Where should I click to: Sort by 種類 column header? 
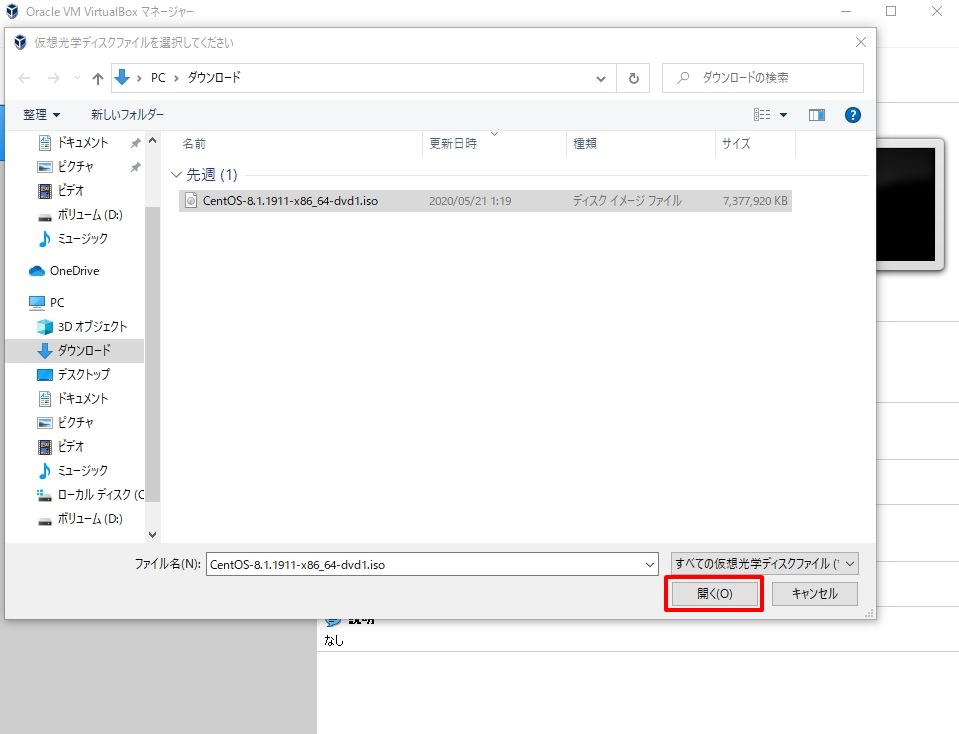(x=585, y=144)
